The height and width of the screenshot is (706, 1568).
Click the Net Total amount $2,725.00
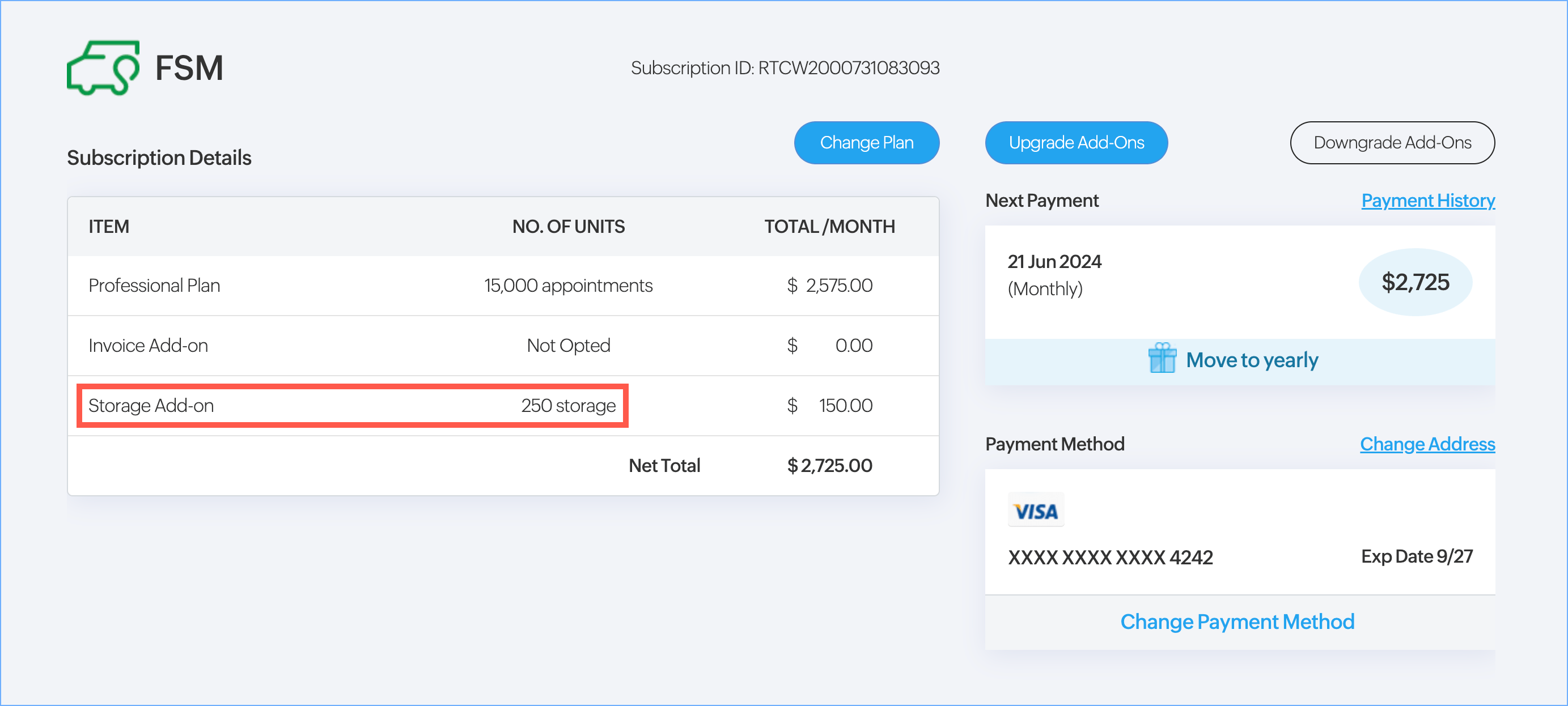829,466
